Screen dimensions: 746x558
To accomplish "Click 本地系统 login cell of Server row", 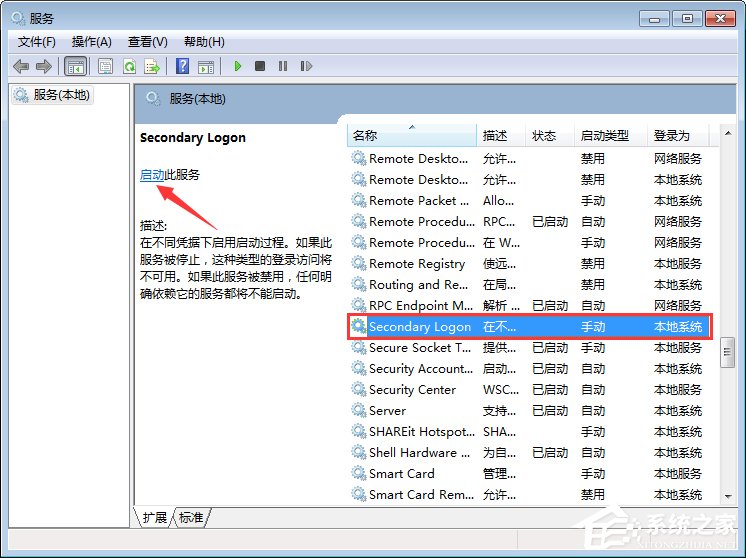I will (678, 411).
